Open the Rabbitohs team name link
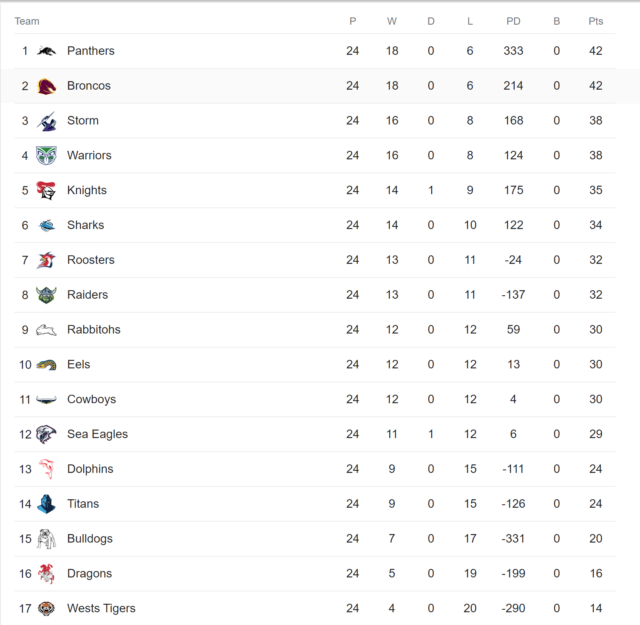640x625 pixels. [94, 329]
